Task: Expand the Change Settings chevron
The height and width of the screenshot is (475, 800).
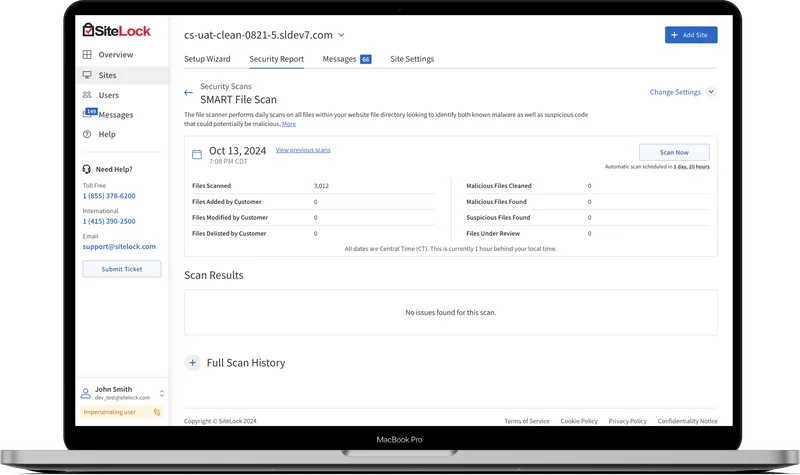Action: click(x=711, y=92)
